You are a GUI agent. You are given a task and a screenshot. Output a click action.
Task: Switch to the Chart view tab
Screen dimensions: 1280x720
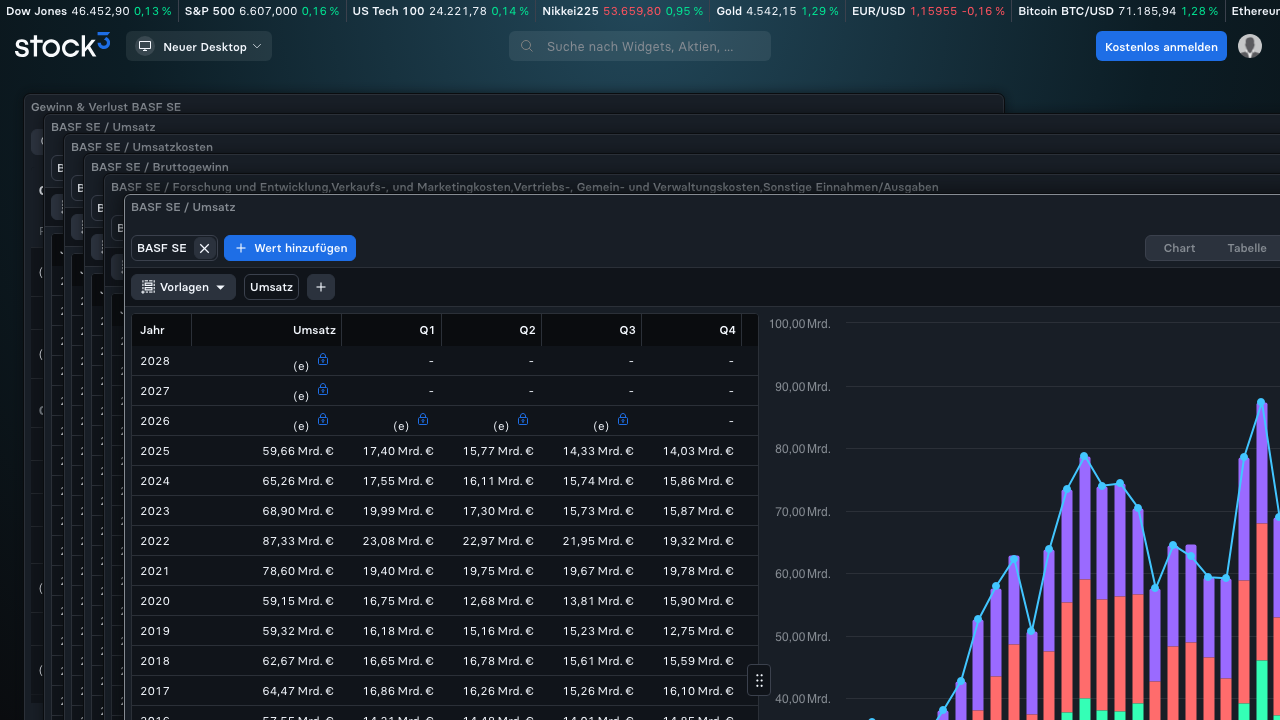pyautogui.click(x=1179, y=248)
